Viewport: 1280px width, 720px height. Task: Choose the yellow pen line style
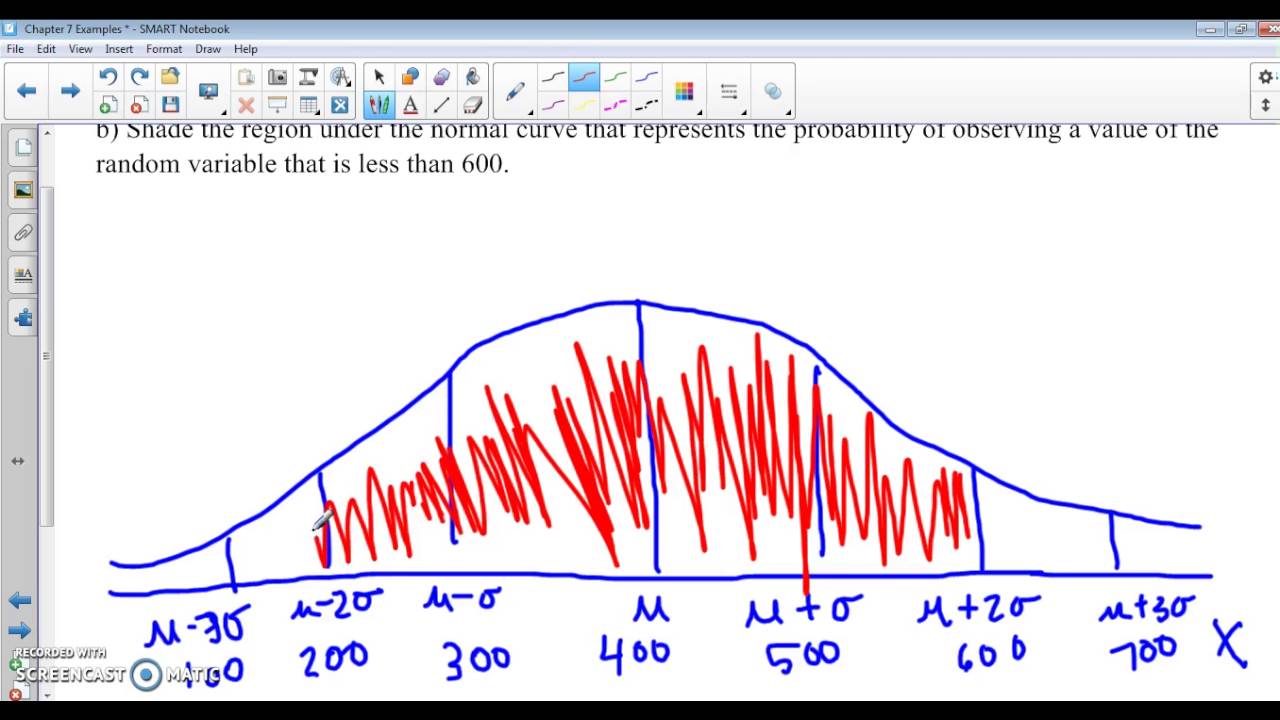pyautogui.click(x=584, y=105)
